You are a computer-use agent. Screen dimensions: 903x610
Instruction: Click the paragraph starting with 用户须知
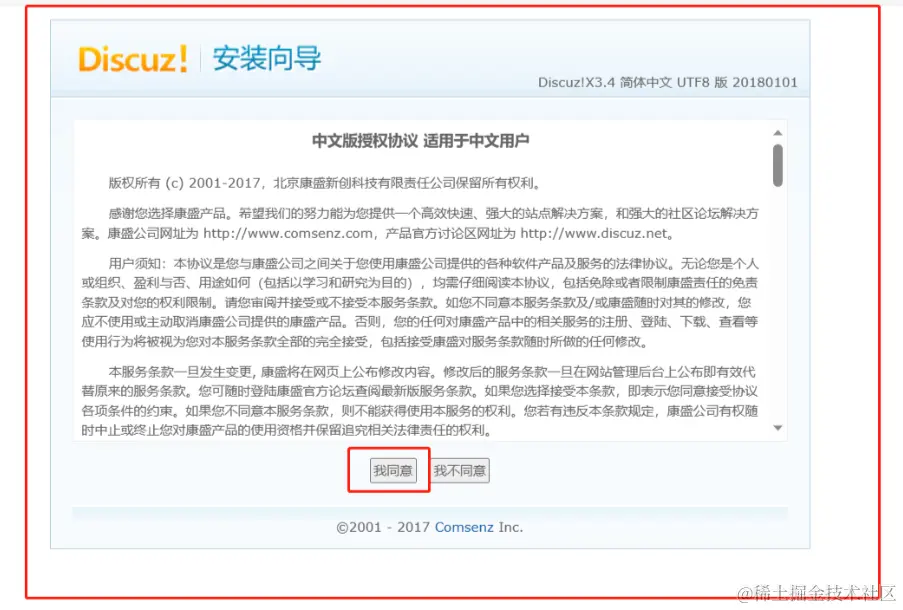click(x=420, y=302)
